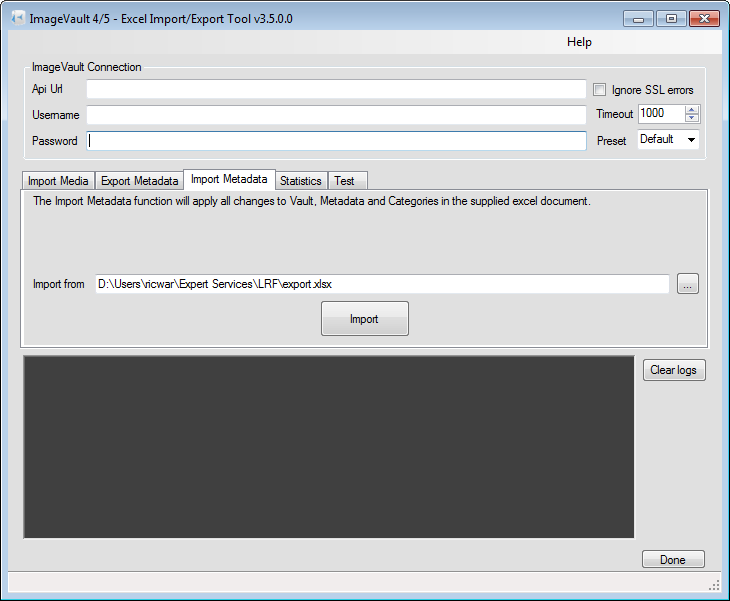Click the ImageVault app icon in title bar

tap(18, 18)
